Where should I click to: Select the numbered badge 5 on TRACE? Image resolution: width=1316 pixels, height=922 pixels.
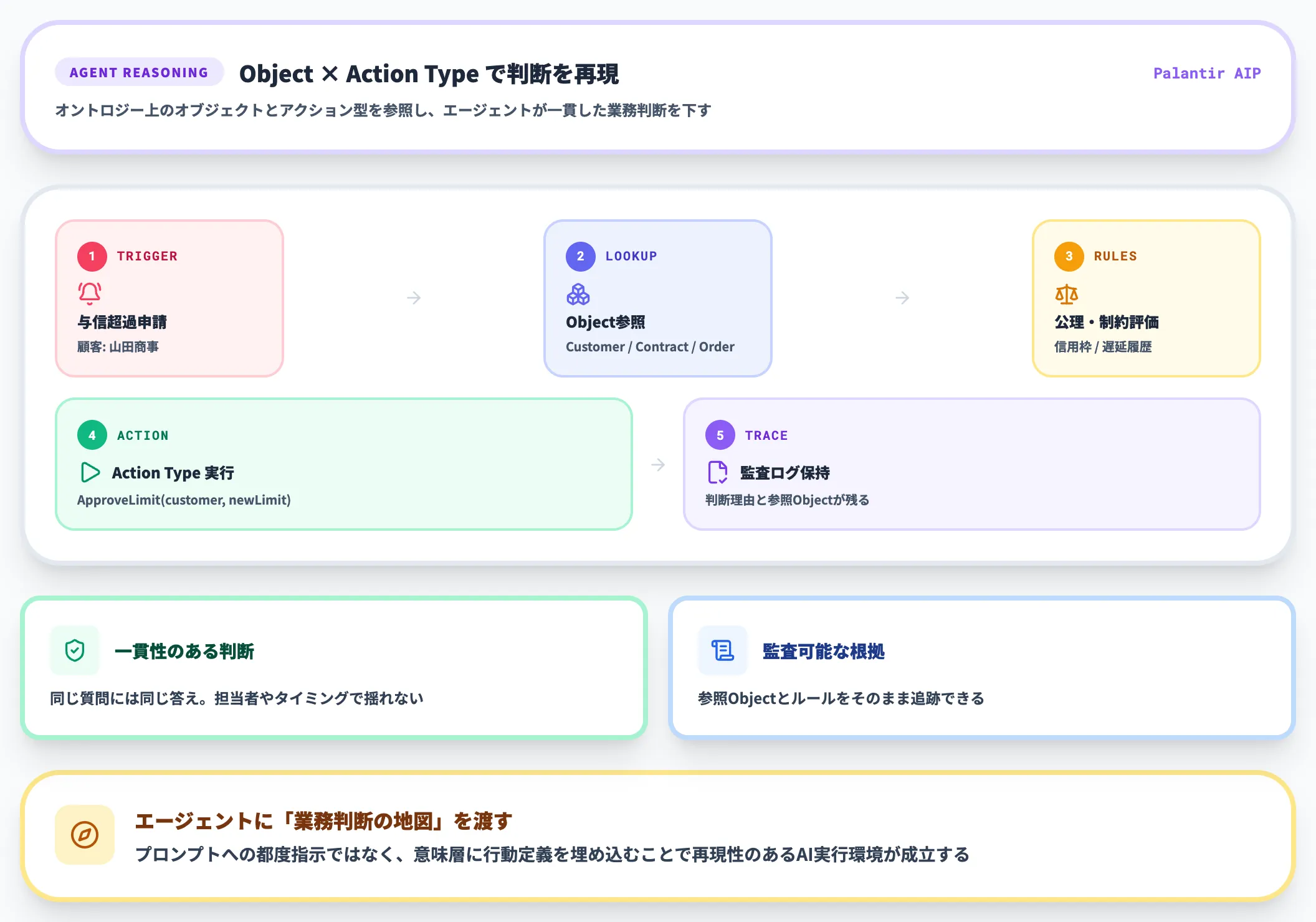click(x=720, y=435)
